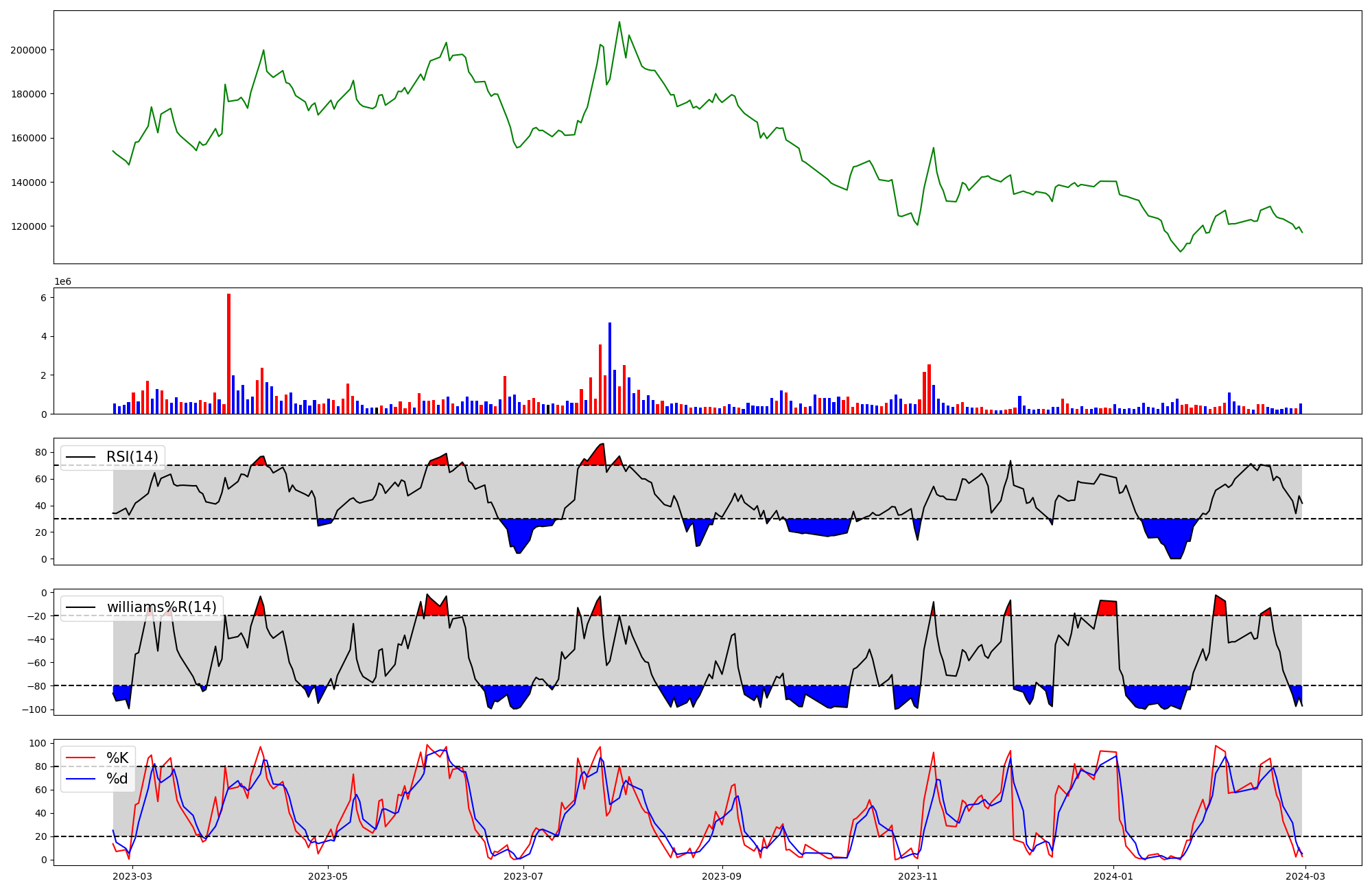1372x892 pixels.
Task: Click the 200000 price axis label
Action: click(28, 50)
